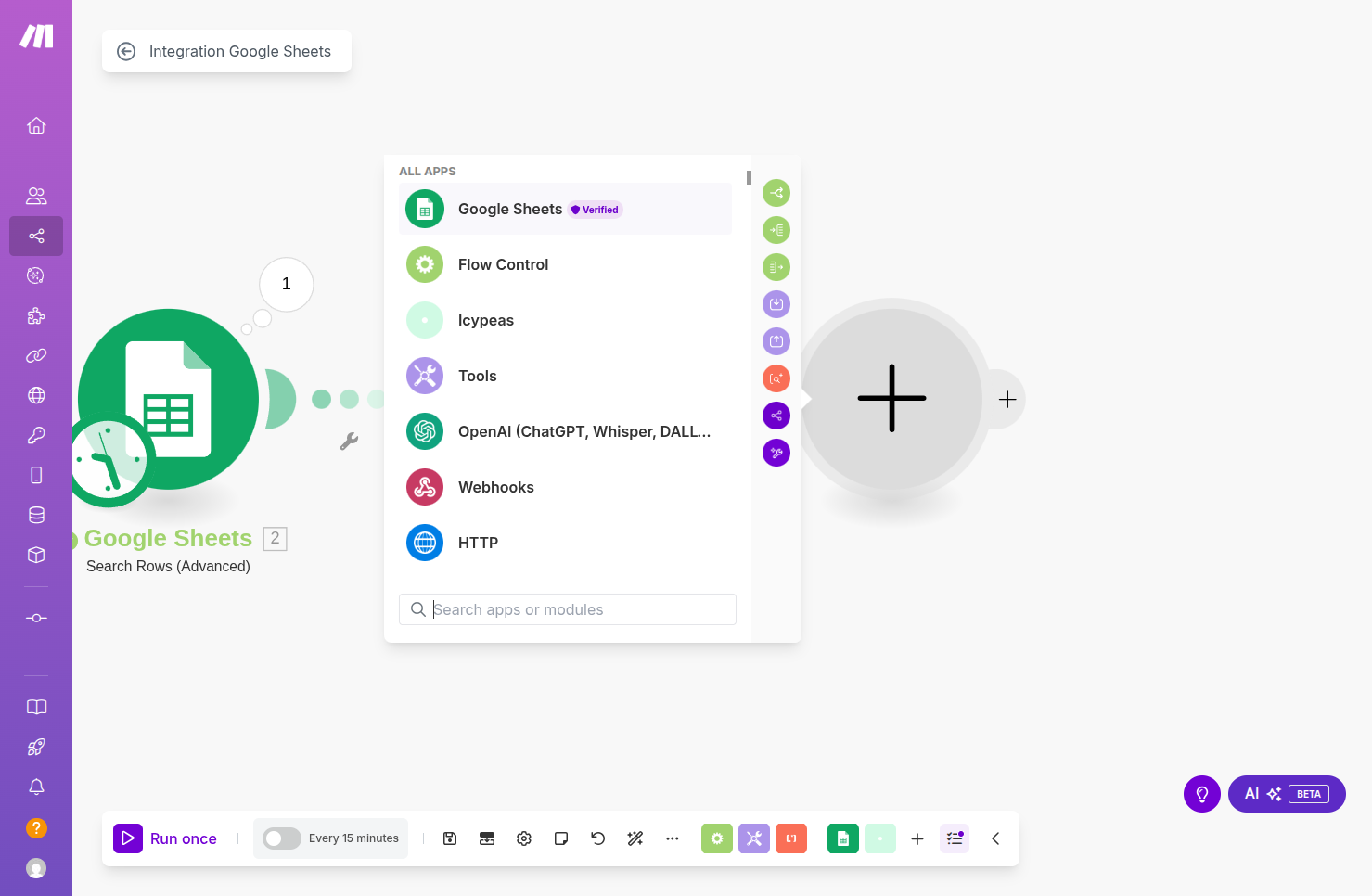Select the orange text parser shortcut
The height and width of the screenshot is (896, 1372).
[776, 378]
